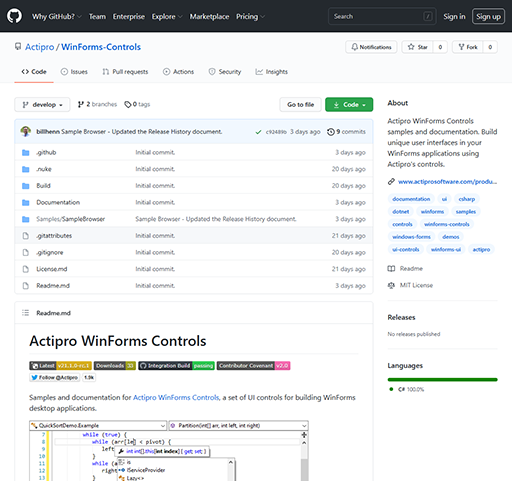Click Marketplace in the top navigation

click(x=209, y=16)
